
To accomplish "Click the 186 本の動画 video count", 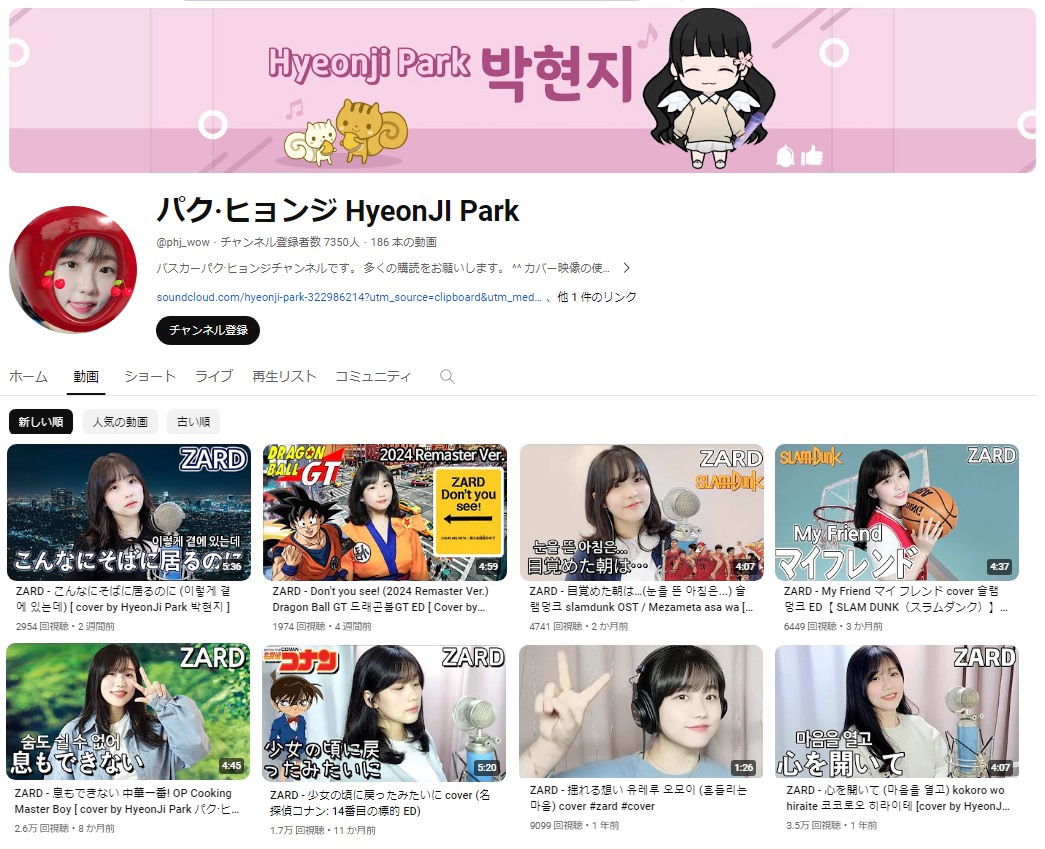I will point(403,242).
